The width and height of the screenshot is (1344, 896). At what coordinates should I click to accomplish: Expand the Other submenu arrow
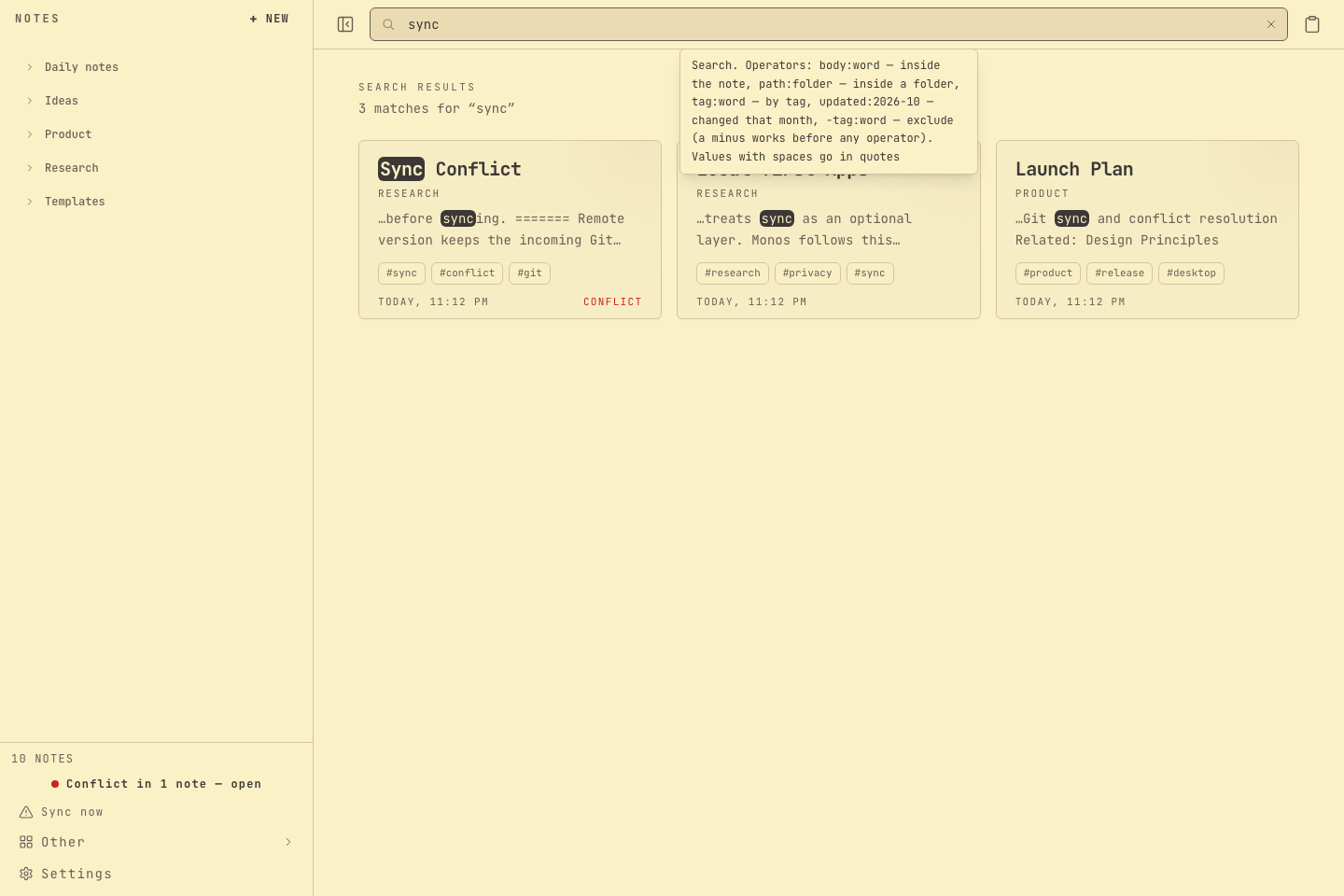coord(288,842)
